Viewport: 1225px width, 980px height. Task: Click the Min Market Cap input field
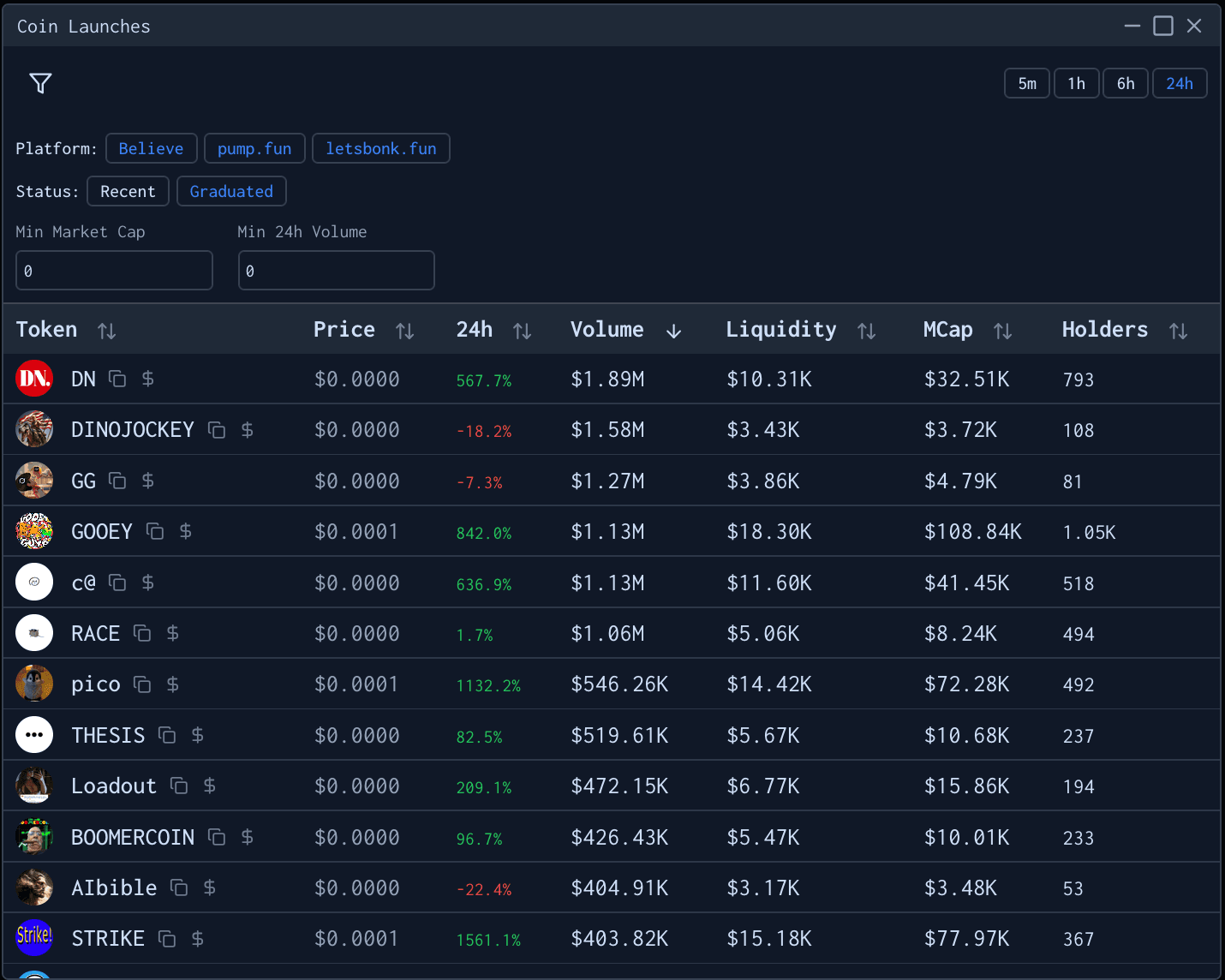114,270
